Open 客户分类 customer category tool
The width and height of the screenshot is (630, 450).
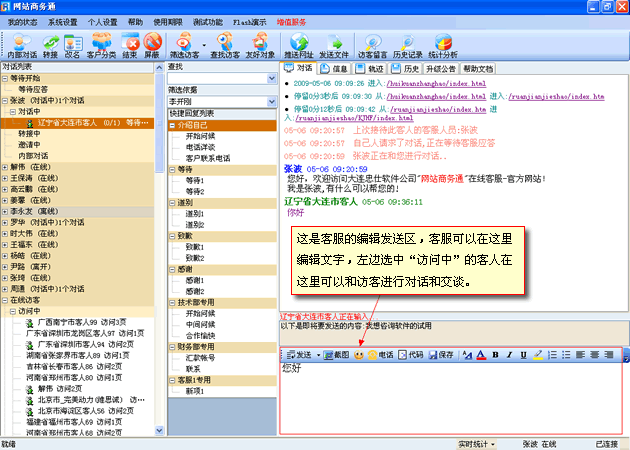100,44
